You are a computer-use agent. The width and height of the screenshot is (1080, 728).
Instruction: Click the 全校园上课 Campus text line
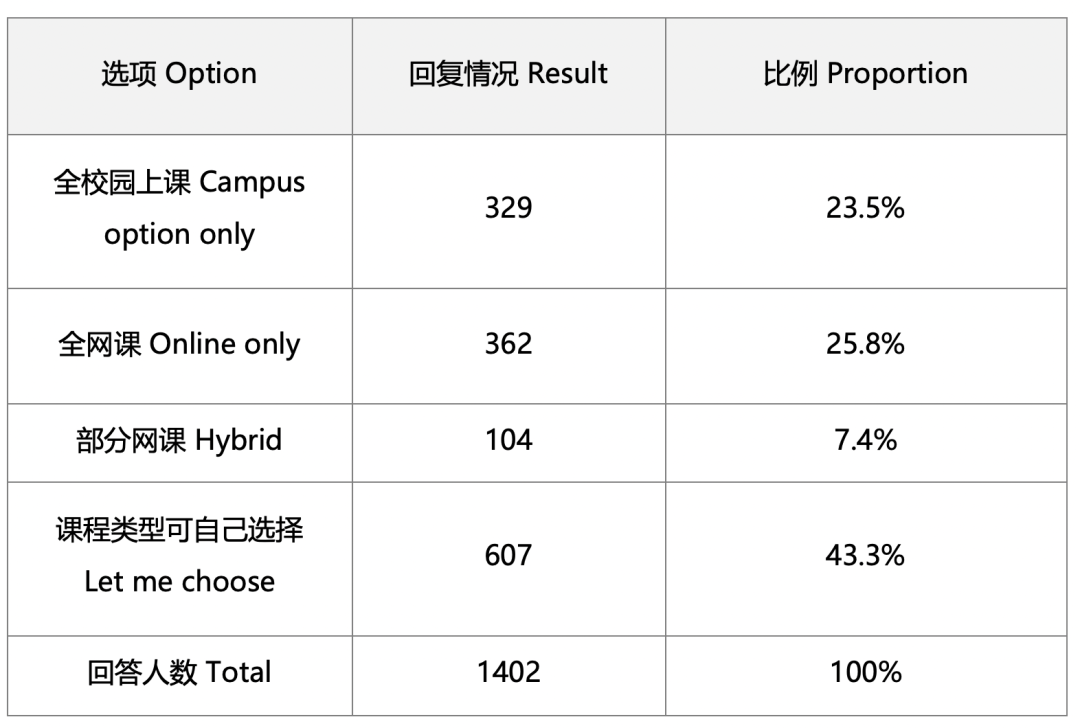(x=179, y=184)
